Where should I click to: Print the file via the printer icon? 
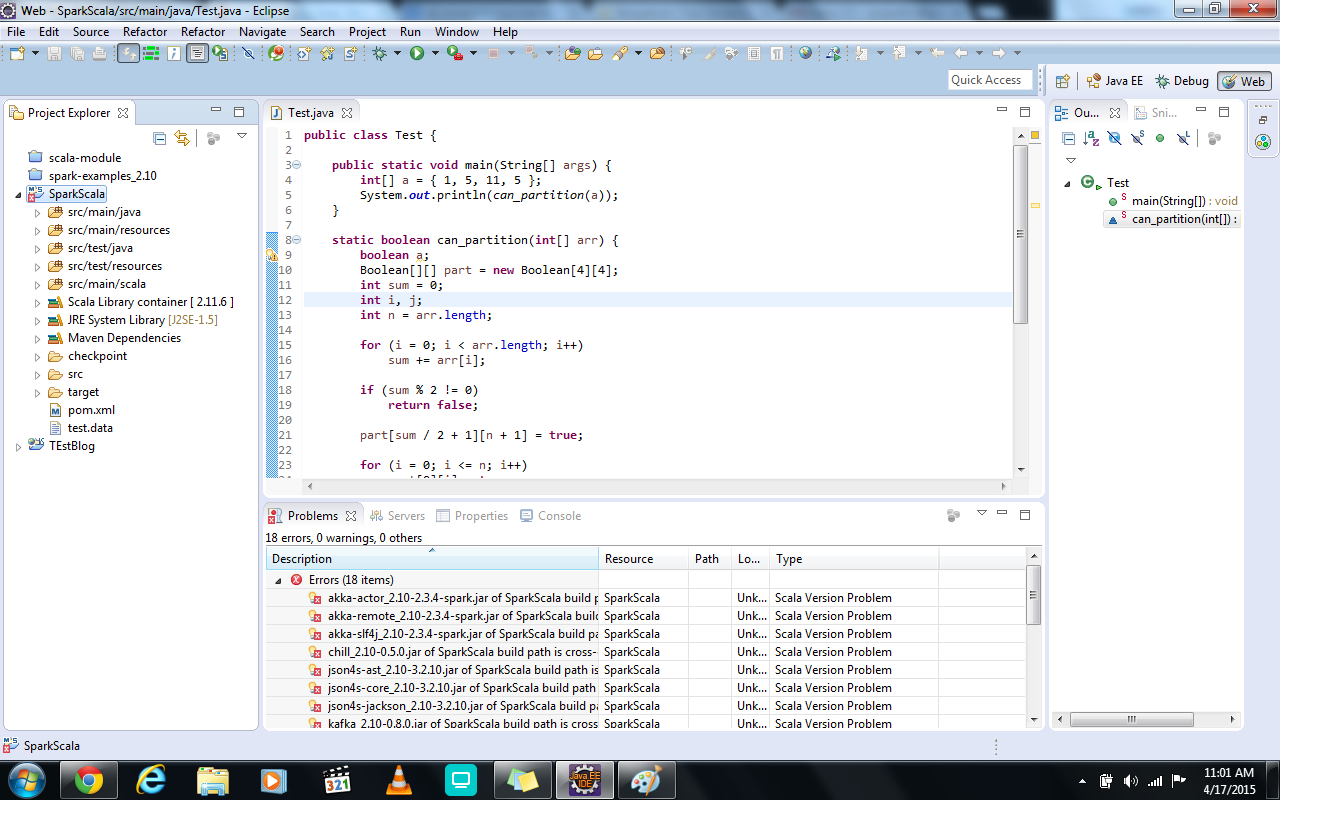point(99,53)
